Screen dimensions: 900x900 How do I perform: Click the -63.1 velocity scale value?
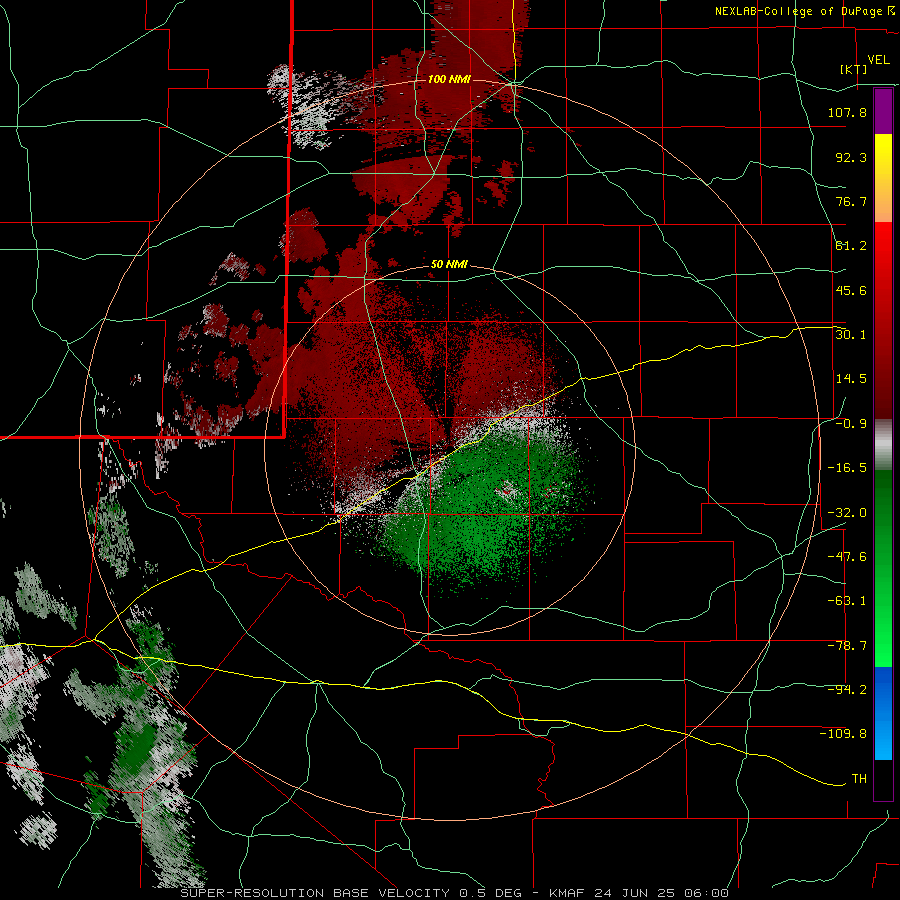click(847, 601)
